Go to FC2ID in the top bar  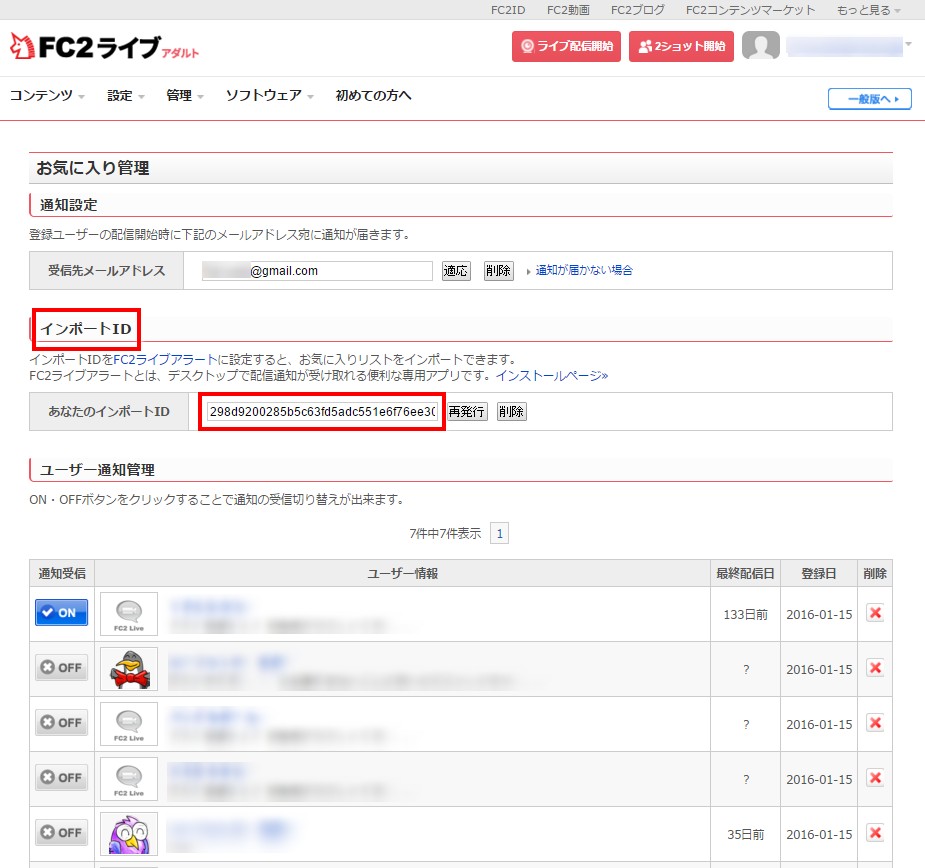tap(508, 10)
